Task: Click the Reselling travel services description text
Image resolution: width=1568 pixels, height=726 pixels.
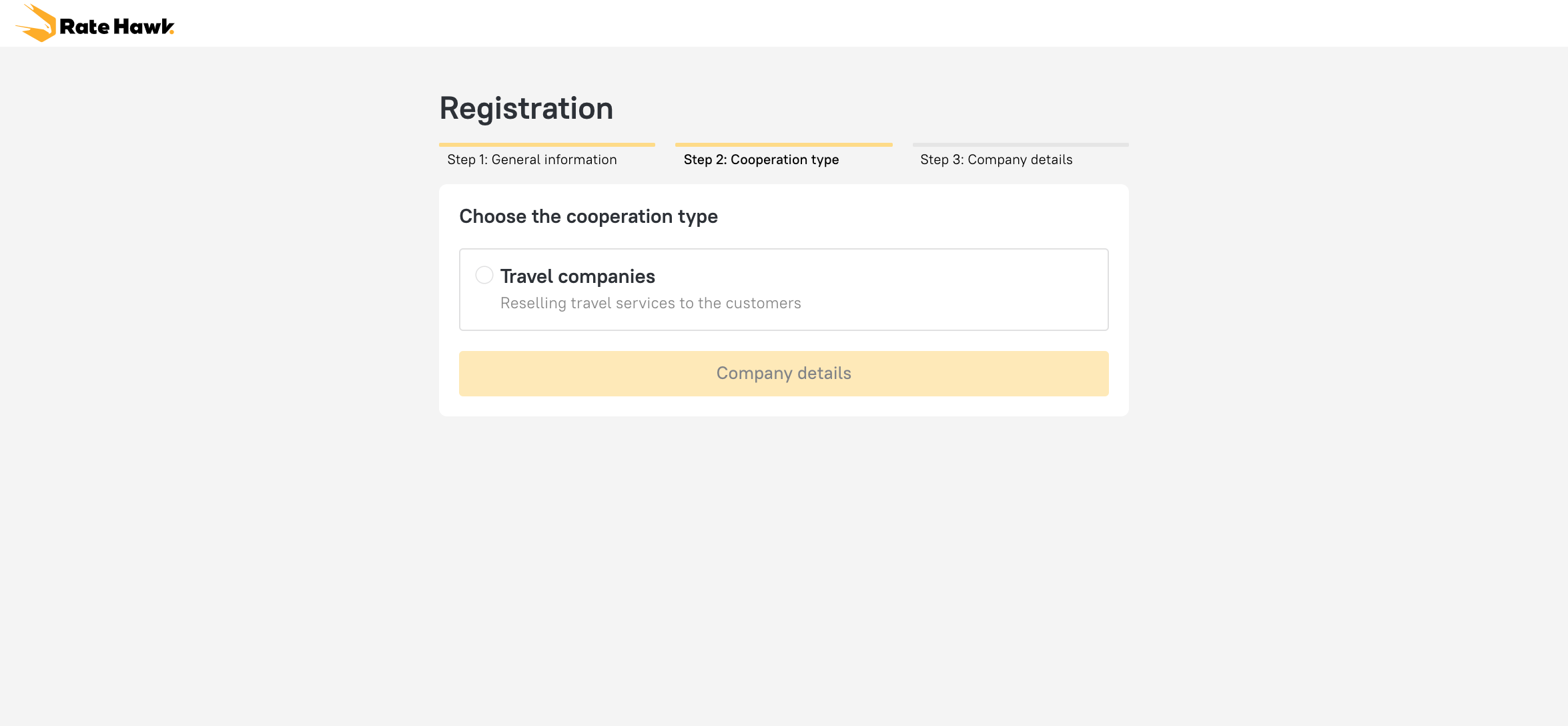Action: [650, 303]
